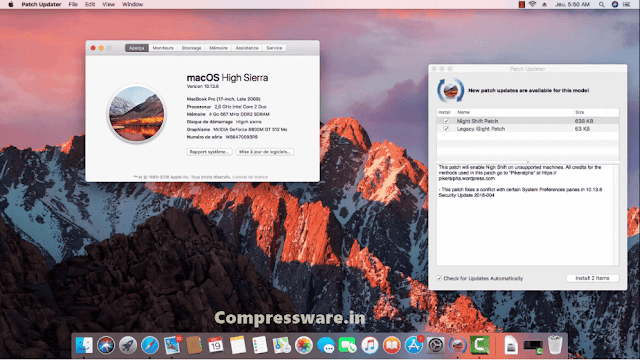Open Contacts book icon in dock

click(x=194, y=345)
